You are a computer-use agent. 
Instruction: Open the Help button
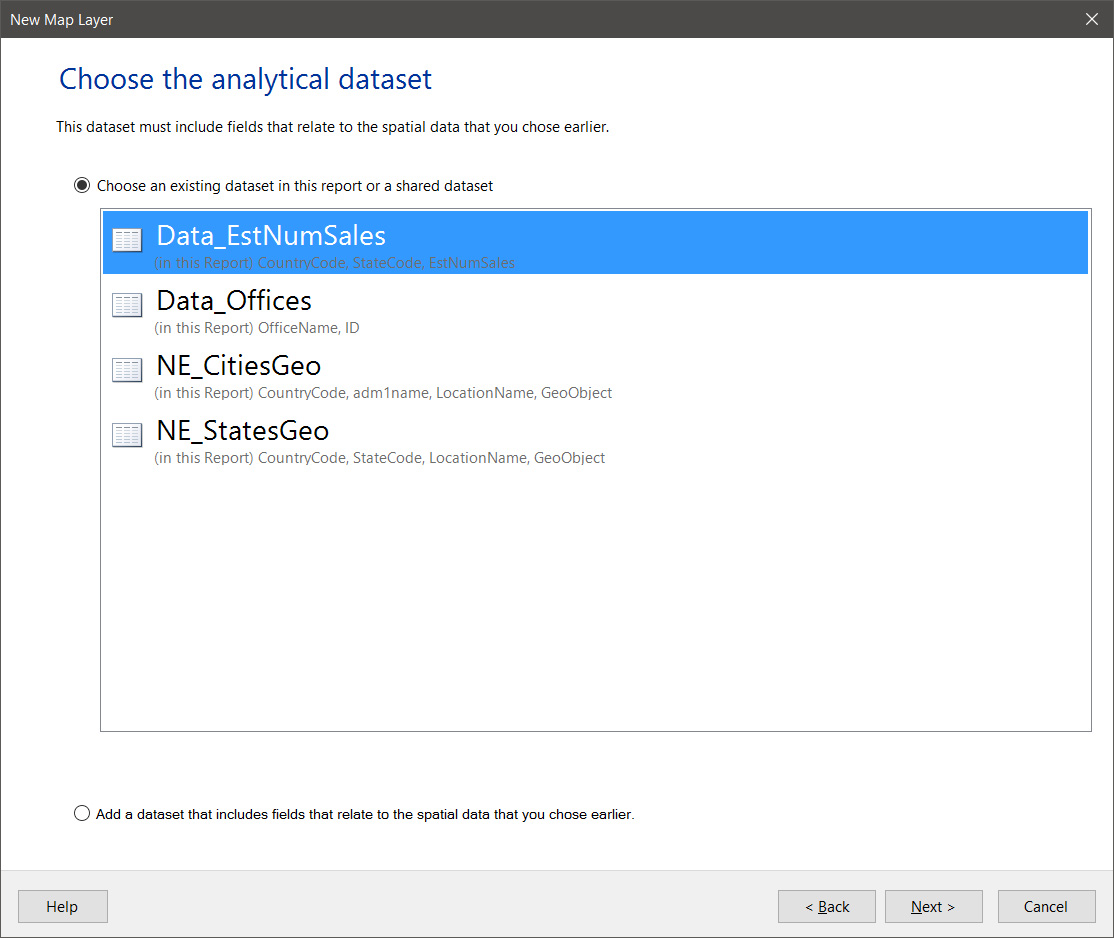pyautogui.click(x=62, y=907)
